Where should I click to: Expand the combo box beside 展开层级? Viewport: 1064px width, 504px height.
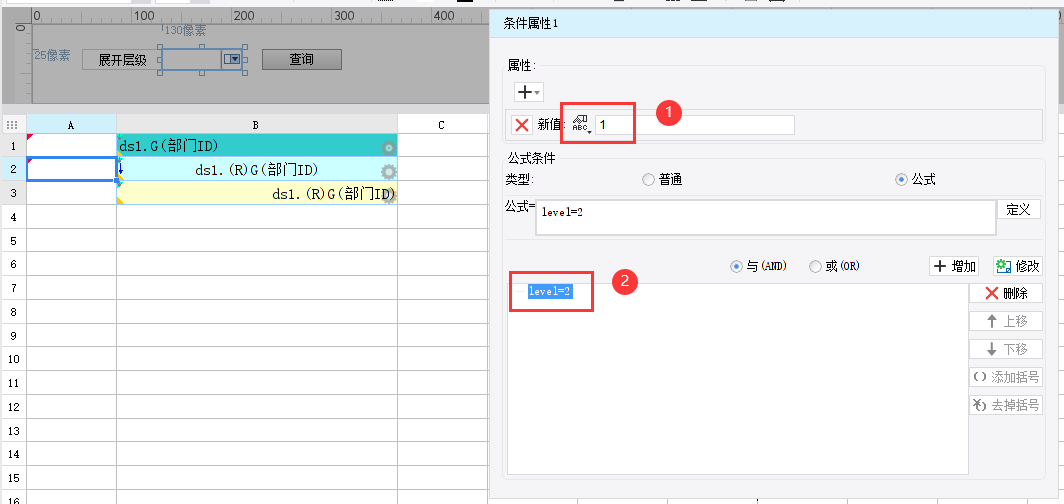[x=234, y=60]
